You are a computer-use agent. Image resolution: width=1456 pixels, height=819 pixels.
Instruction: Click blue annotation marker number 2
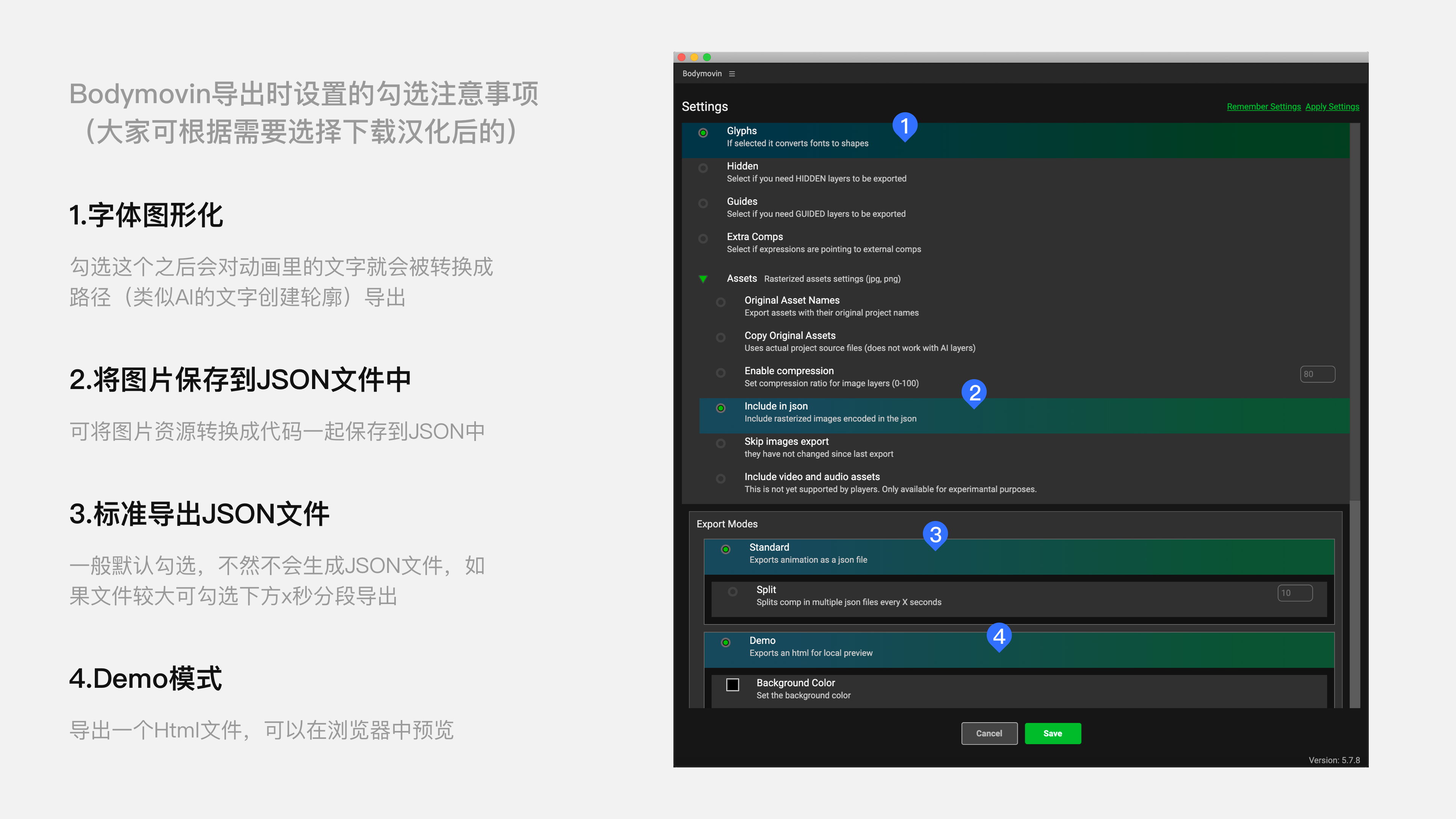(974, 392)
